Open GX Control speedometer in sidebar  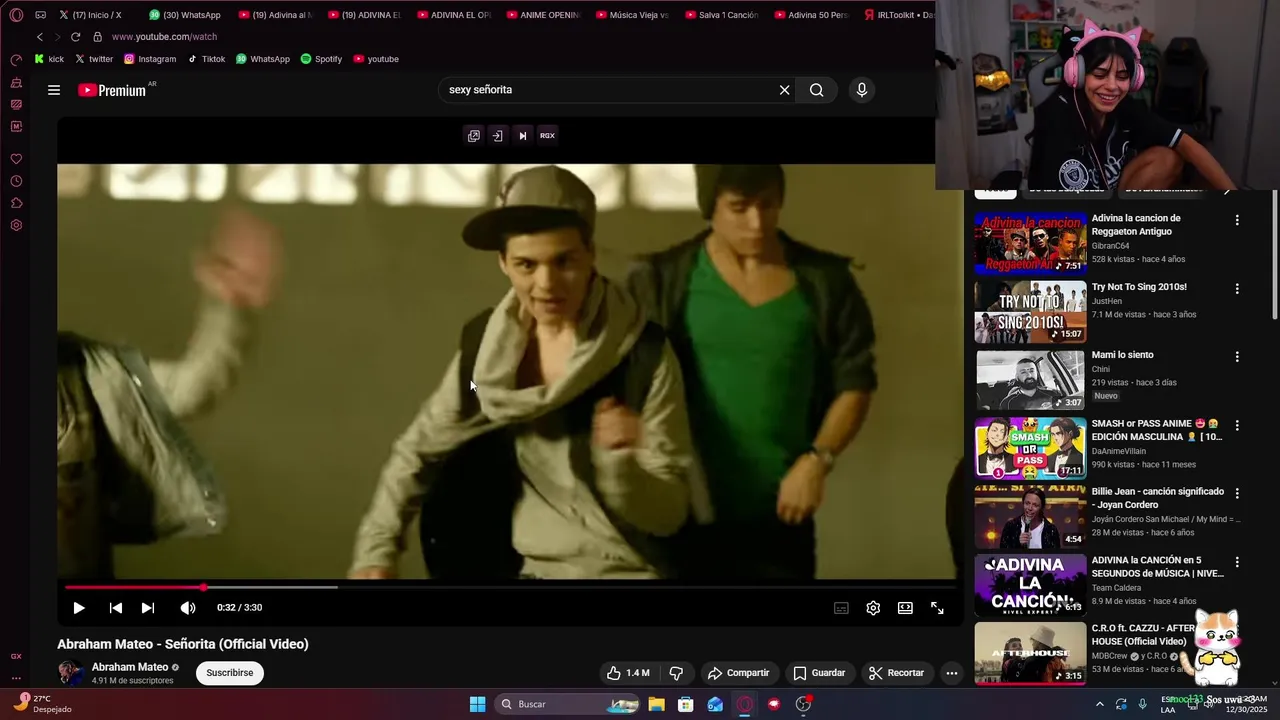(x=16, y=60)
